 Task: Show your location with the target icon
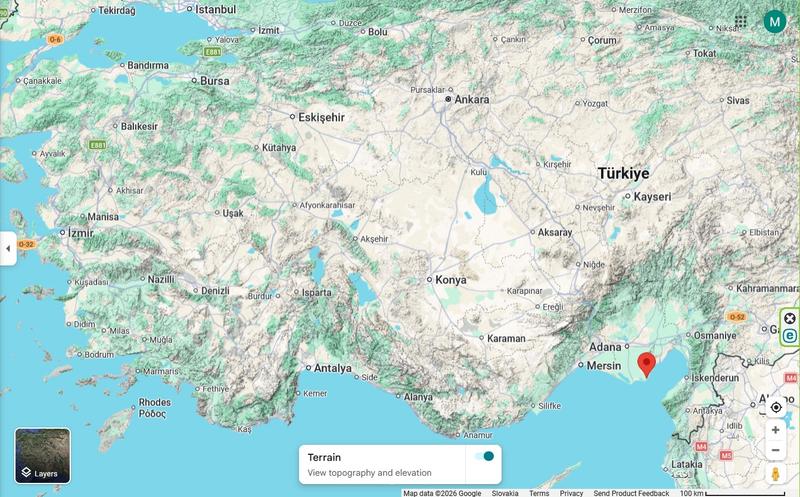tap(776, 407)
